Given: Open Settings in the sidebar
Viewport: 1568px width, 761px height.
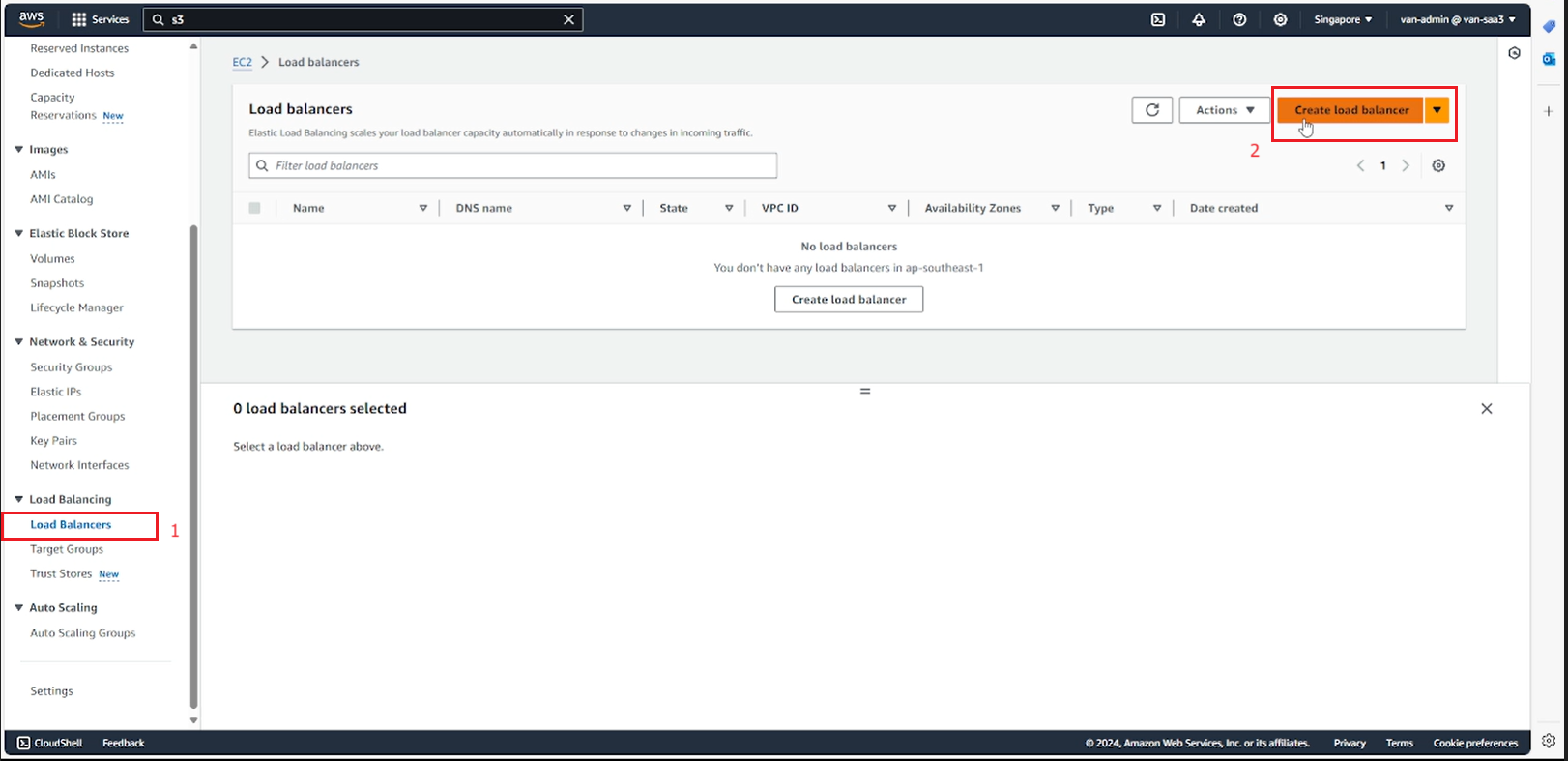Looking at the screenshot, I should [51, 691].
